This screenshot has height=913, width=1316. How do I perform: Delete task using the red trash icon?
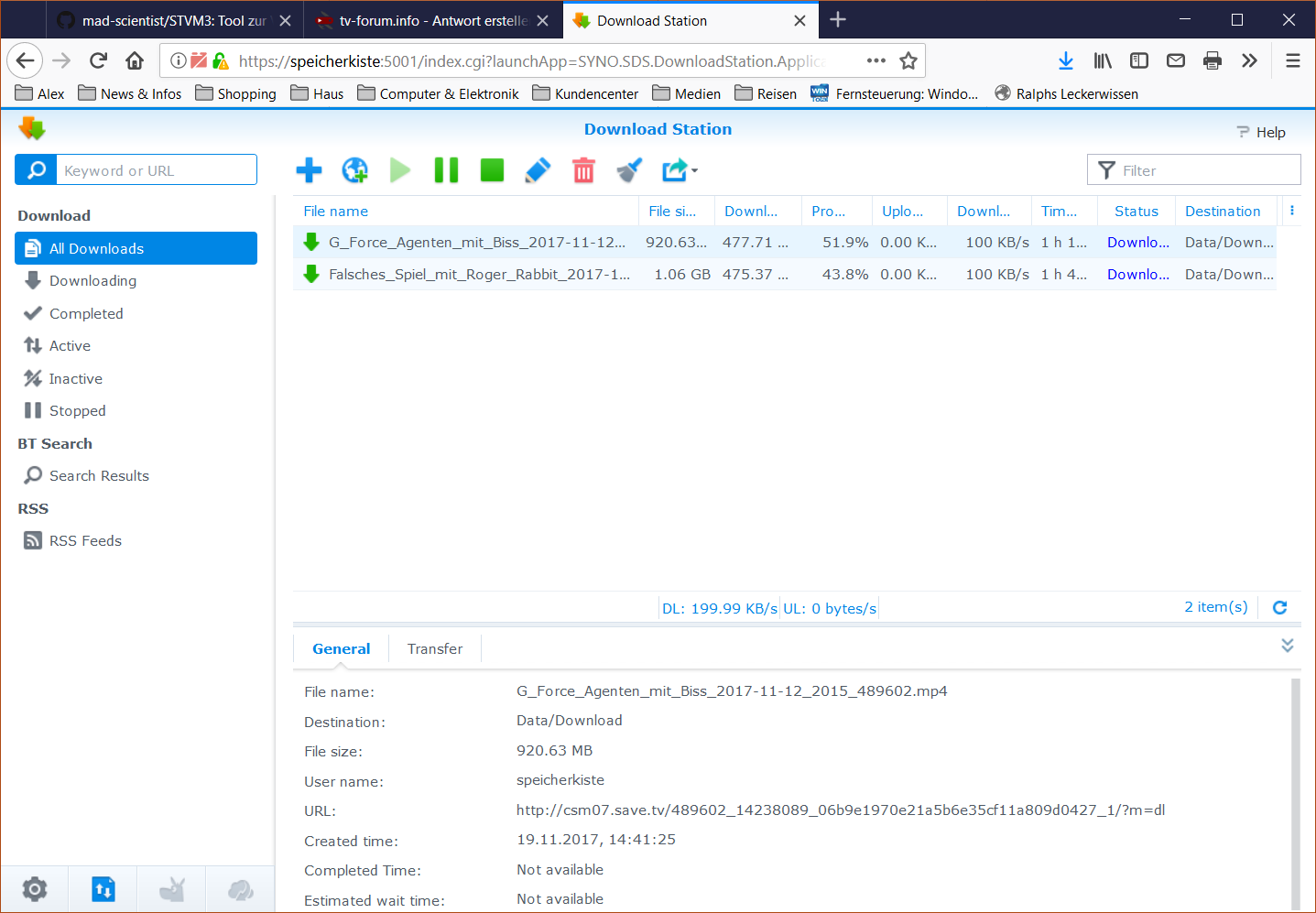point(583,170)
